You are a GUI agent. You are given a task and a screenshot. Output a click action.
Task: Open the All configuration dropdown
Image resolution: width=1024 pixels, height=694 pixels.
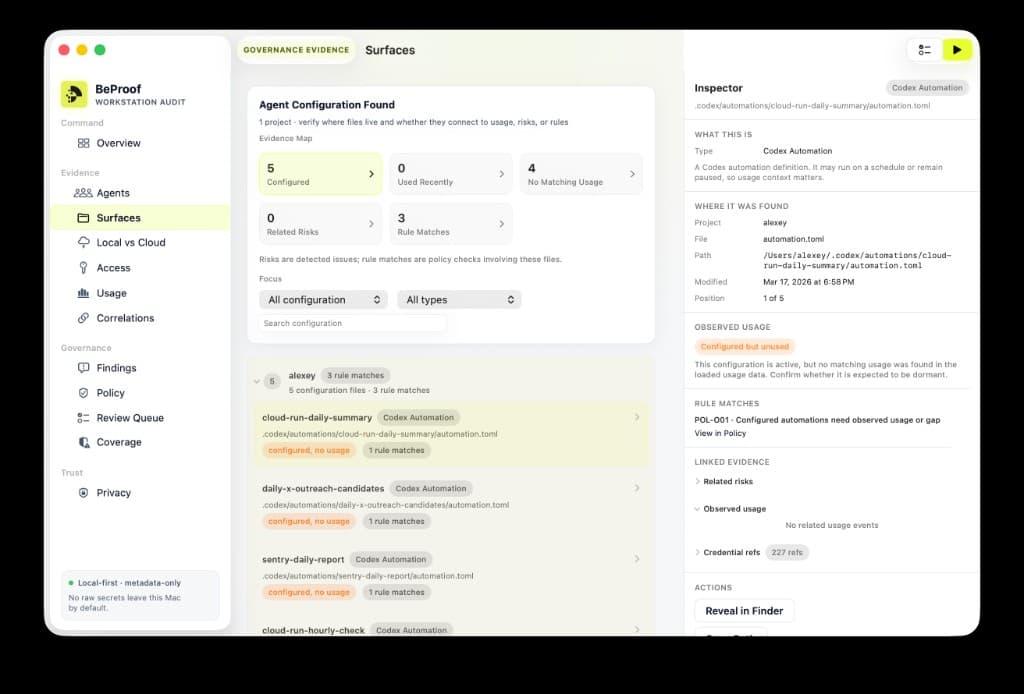[323, 300]
